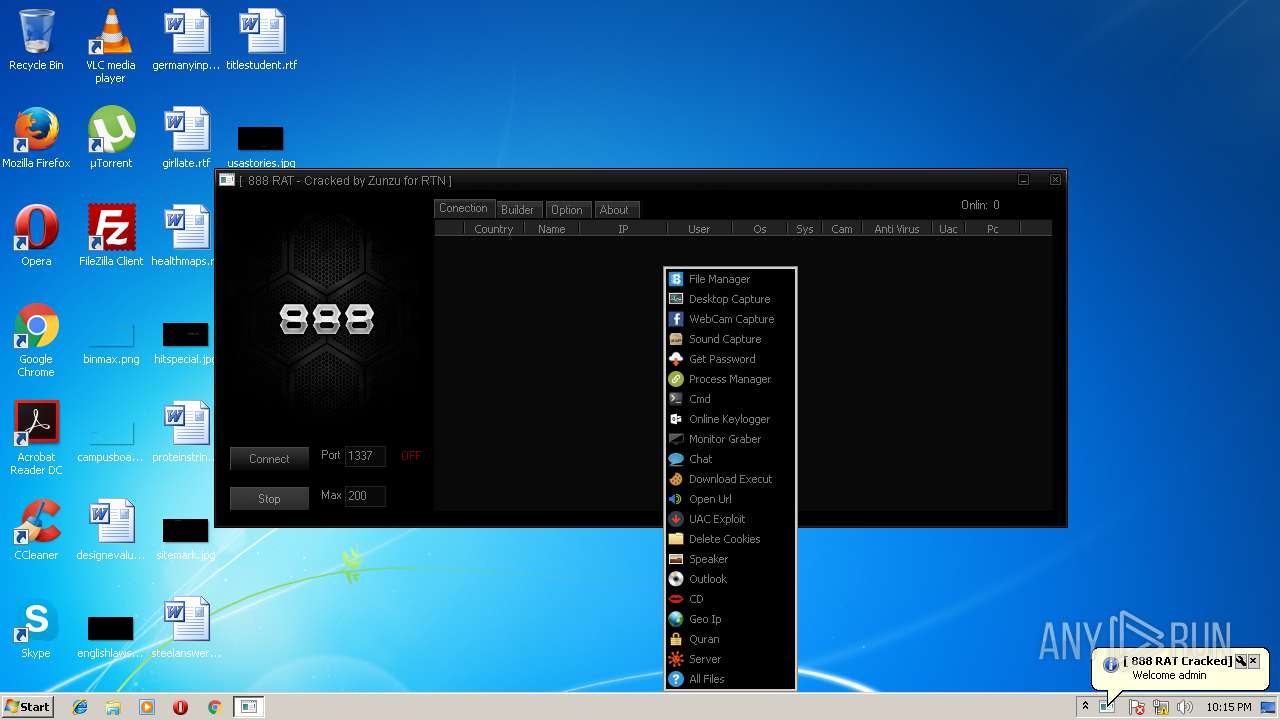Select the girllate.rtf desktop file
This screenshot has width=1280, height=720.
click(x=186, y=138)
